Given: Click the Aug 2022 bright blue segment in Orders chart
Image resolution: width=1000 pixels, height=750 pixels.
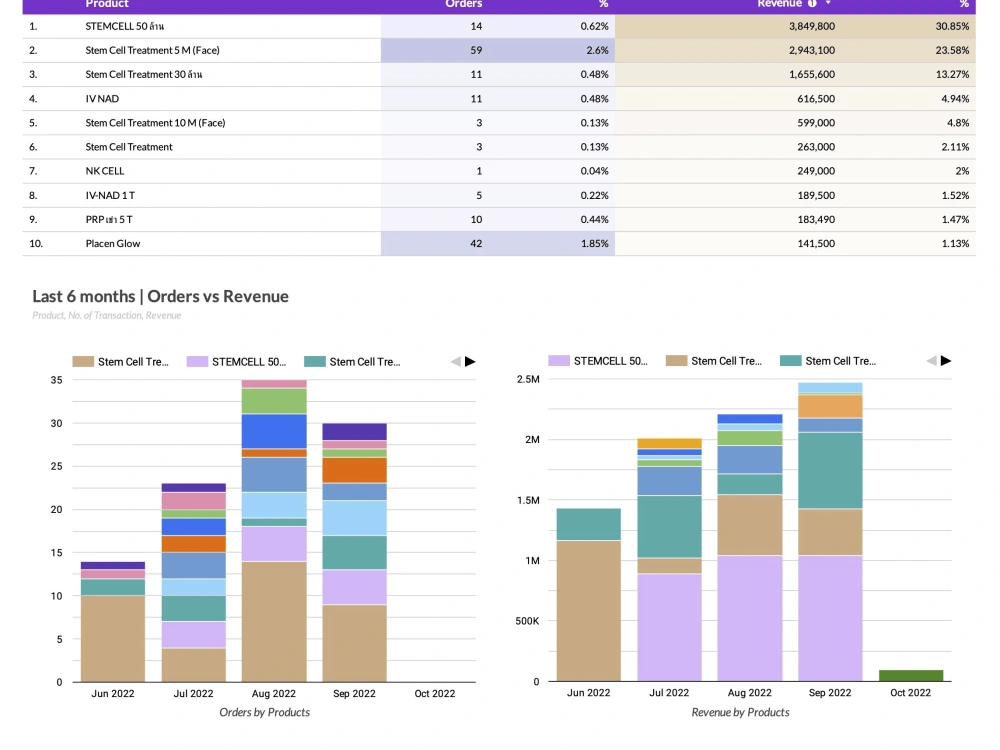Looking at the screenshot, I should point(274,432).
